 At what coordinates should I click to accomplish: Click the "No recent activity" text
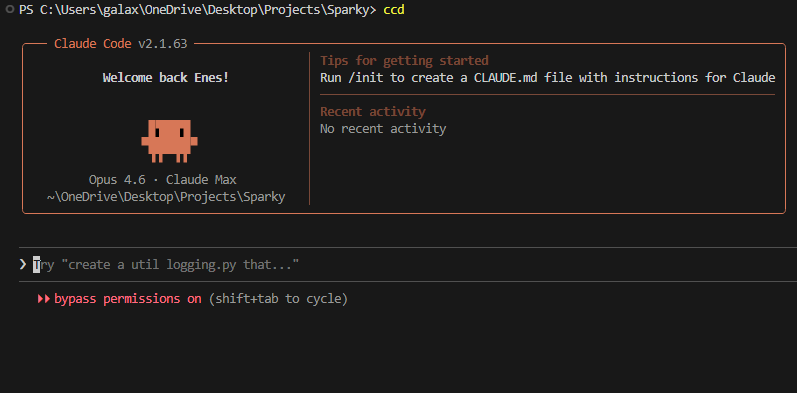click(x=383, y=129)
